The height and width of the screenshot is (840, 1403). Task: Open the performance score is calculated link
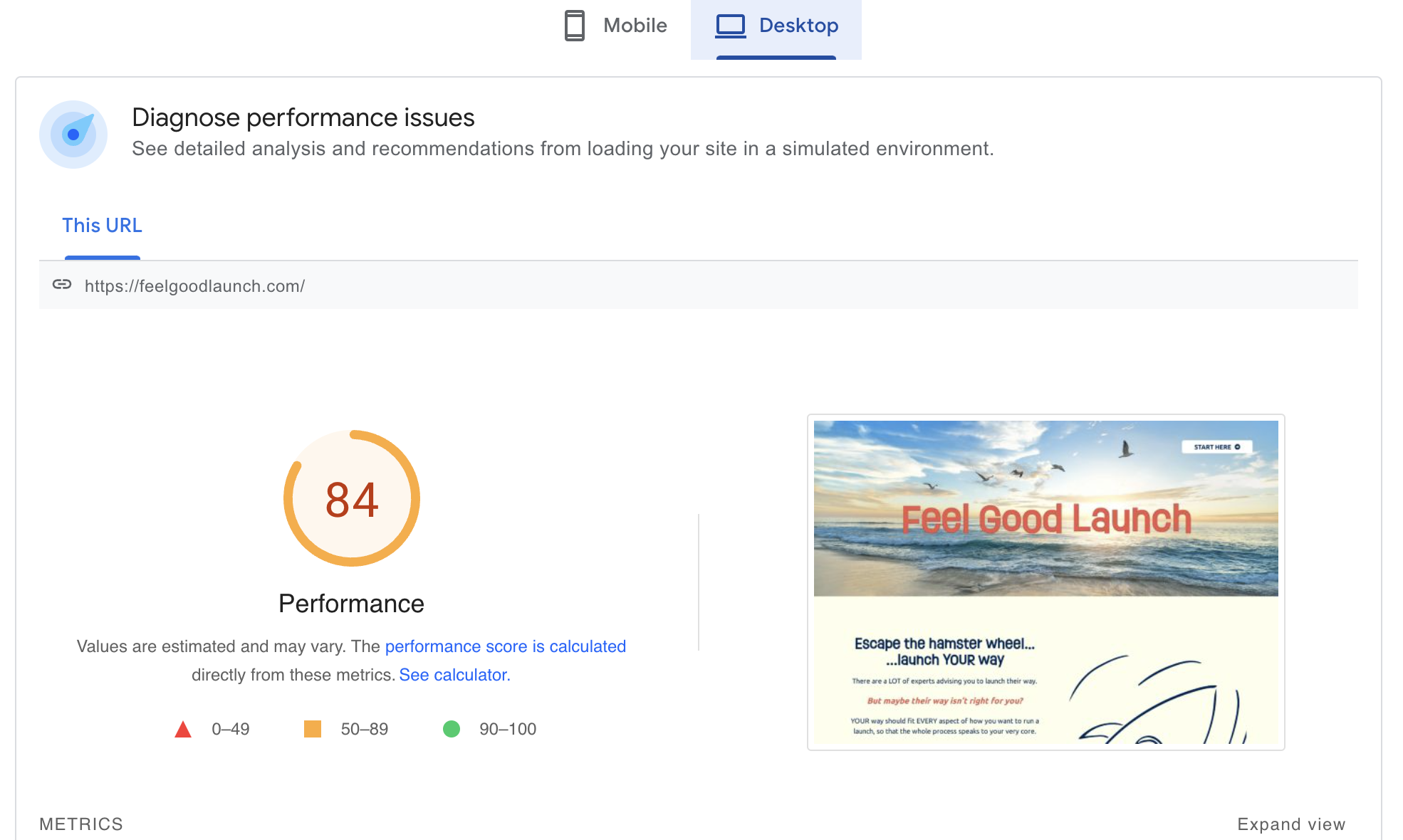pyautogui.click(x=506, y=646)
